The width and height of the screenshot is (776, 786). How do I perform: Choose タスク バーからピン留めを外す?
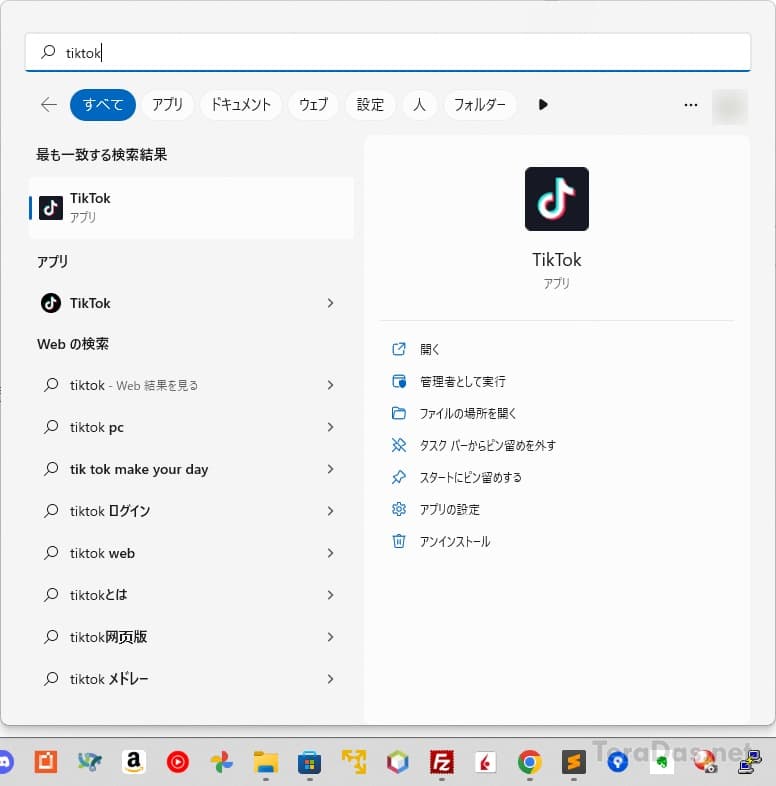(x=488, y=446)
